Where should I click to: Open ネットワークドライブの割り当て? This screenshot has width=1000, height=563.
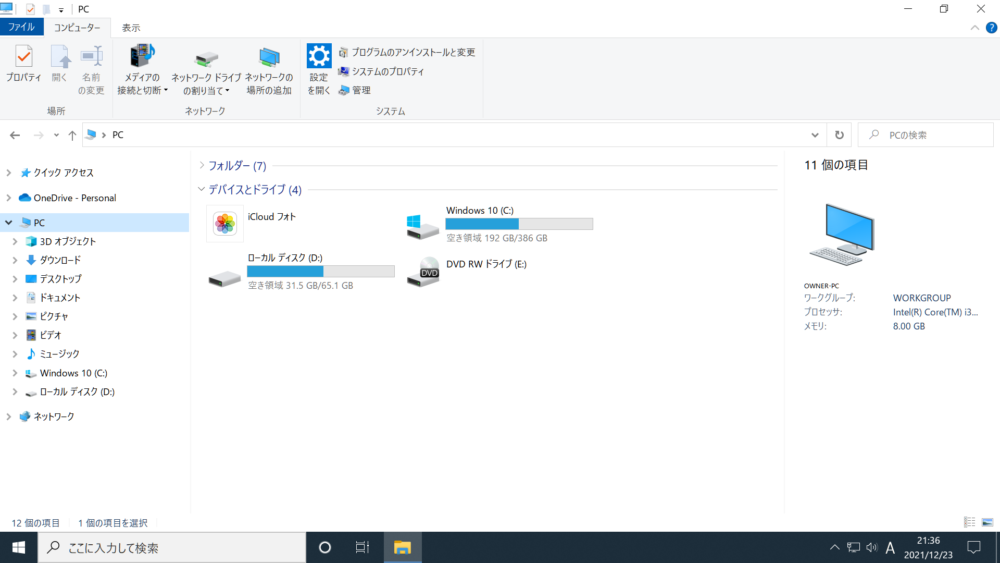pyautogui.click(x=206, y=70)
